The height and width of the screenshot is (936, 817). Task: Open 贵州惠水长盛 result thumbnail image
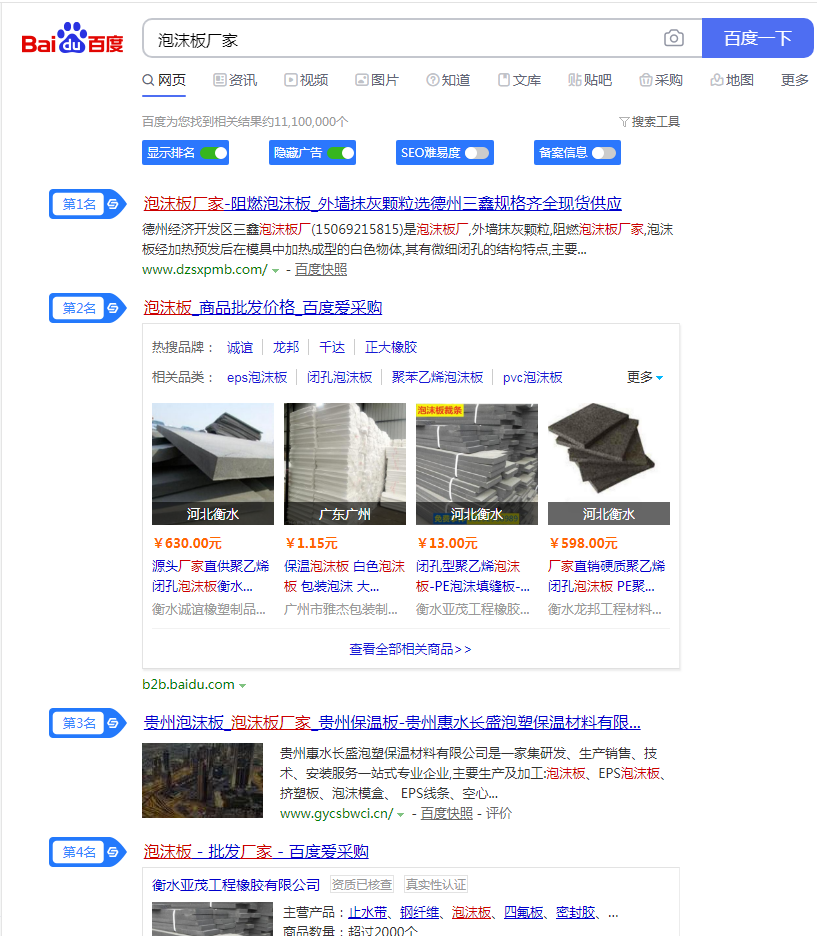click(x=202, y=780)
